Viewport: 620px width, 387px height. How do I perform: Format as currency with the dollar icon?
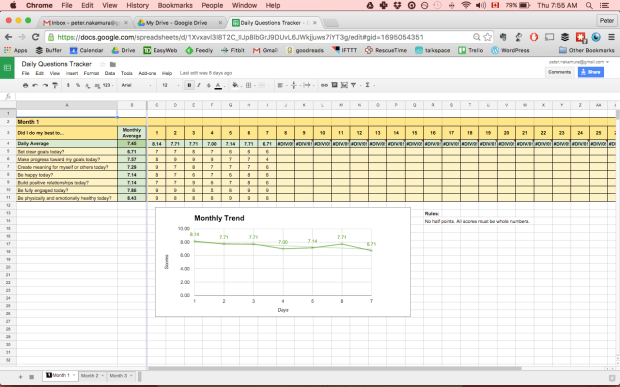click(x=68, y=85)
